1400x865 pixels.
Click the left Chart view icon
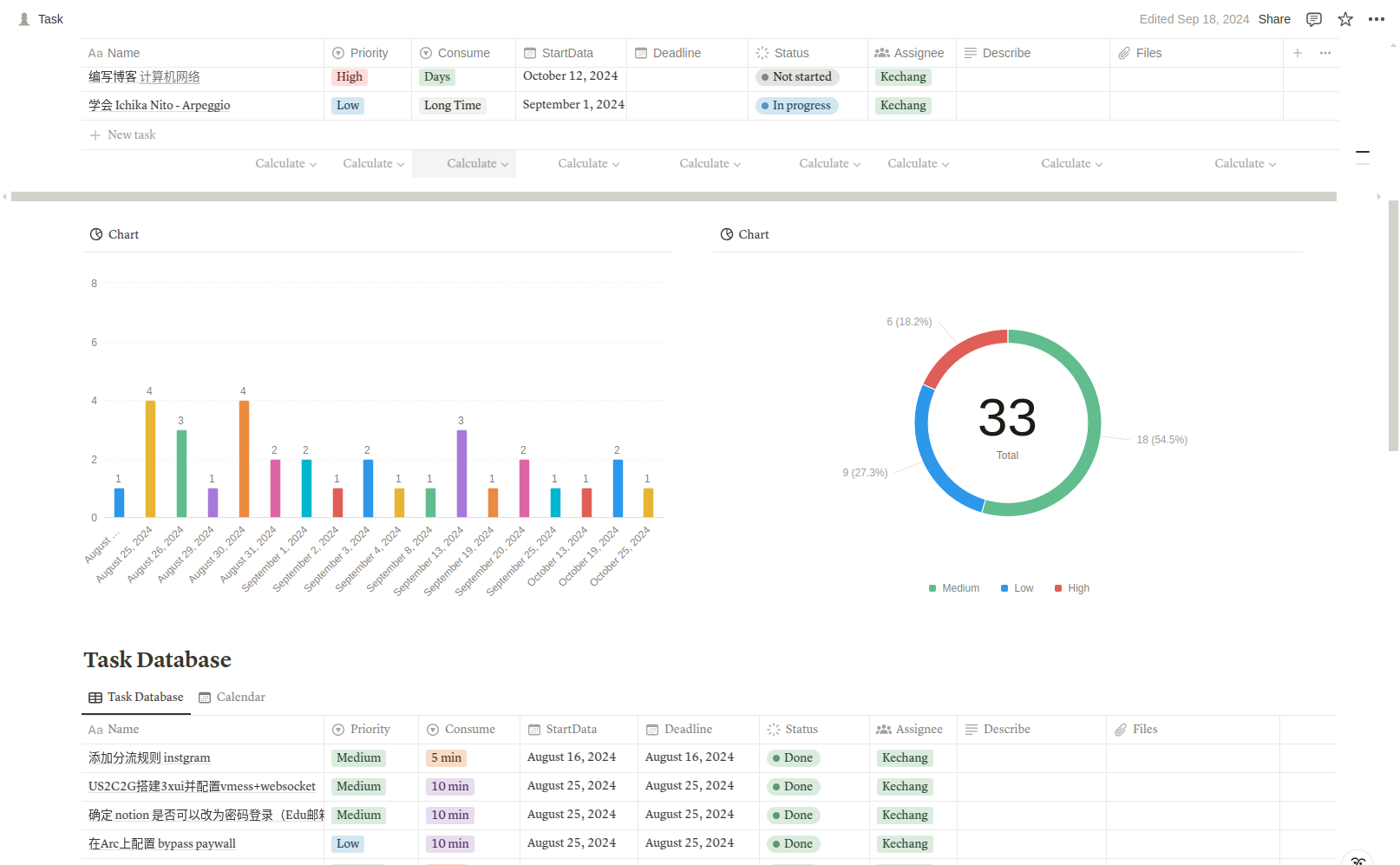(x=96, y=234)
